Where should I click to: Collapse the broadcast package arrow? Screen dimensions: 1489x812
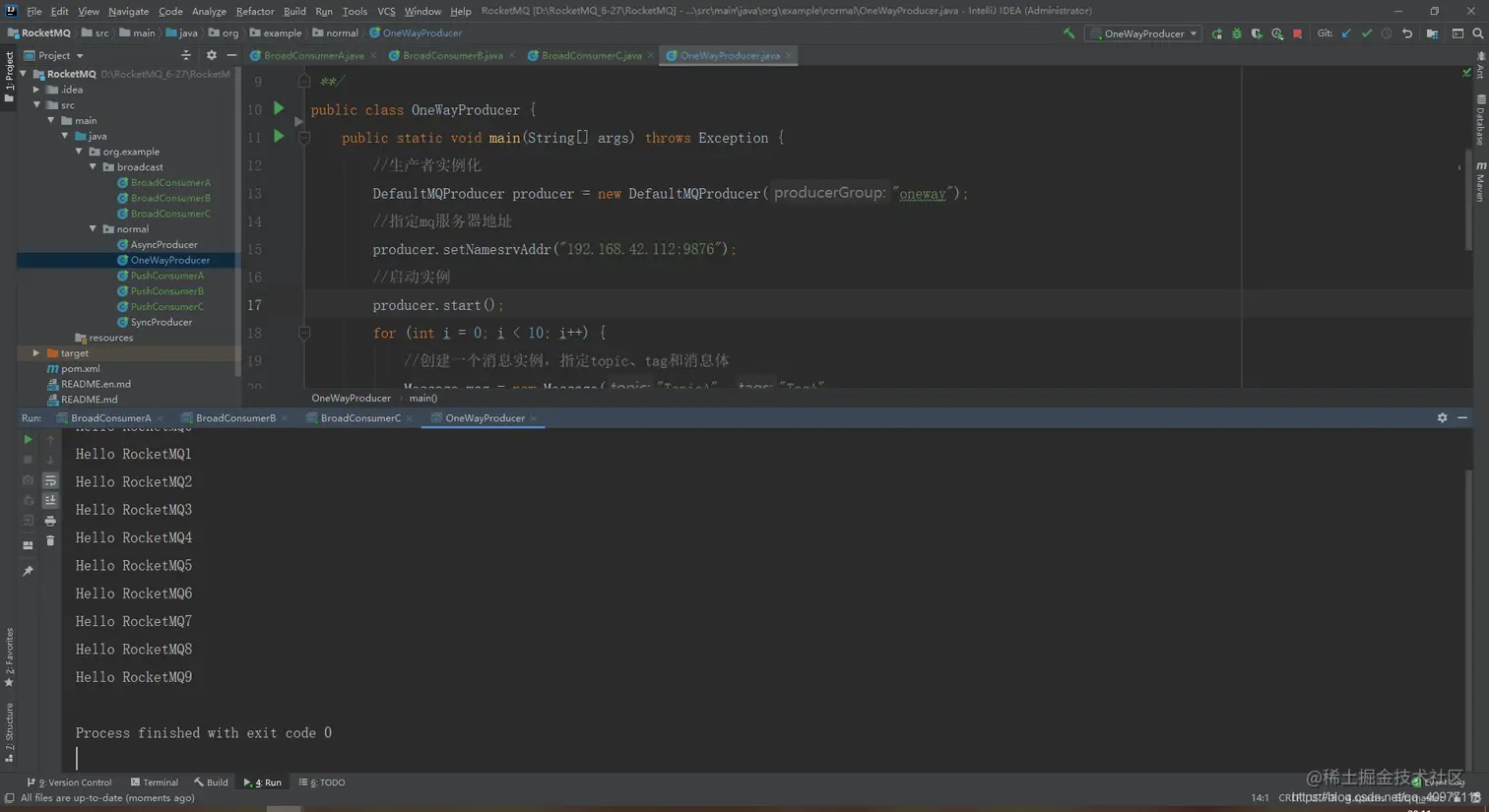94,167
